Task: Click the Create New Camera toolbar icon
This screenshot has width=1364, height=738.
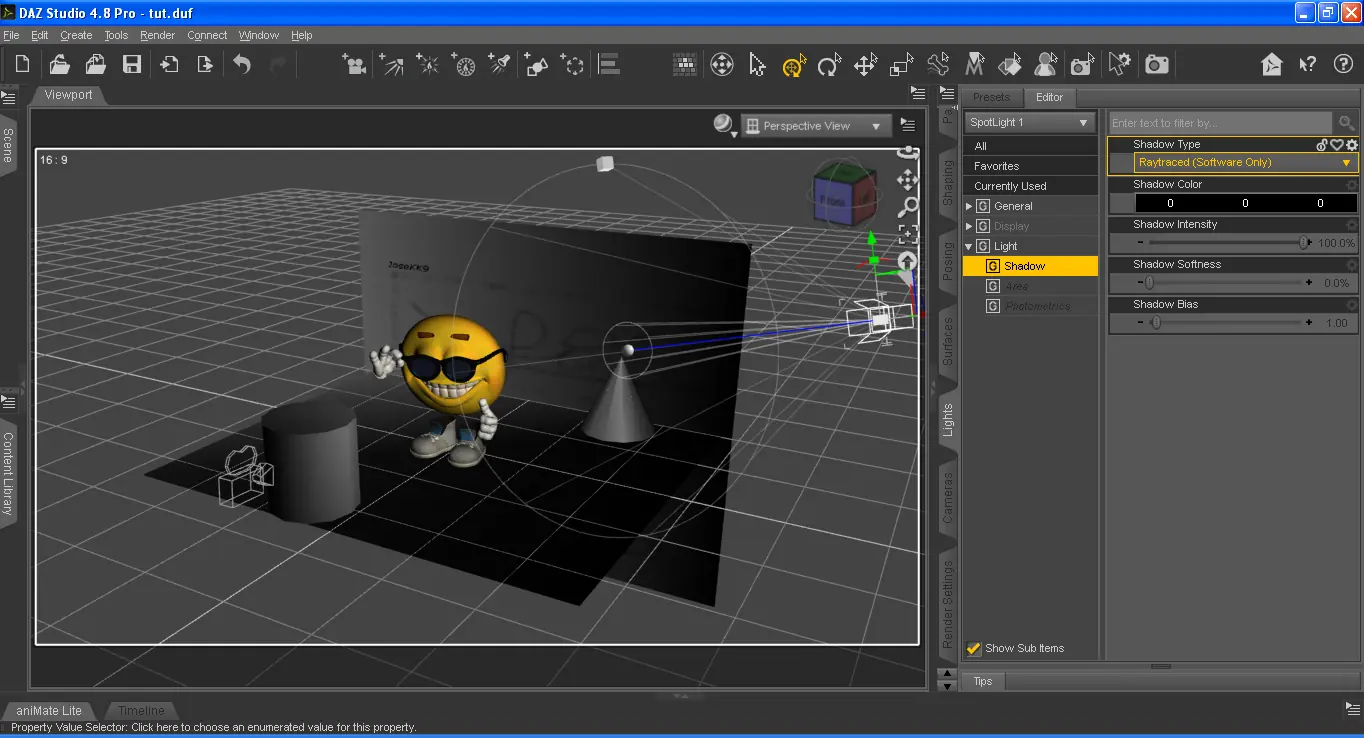Action: (x=353, y=65)
